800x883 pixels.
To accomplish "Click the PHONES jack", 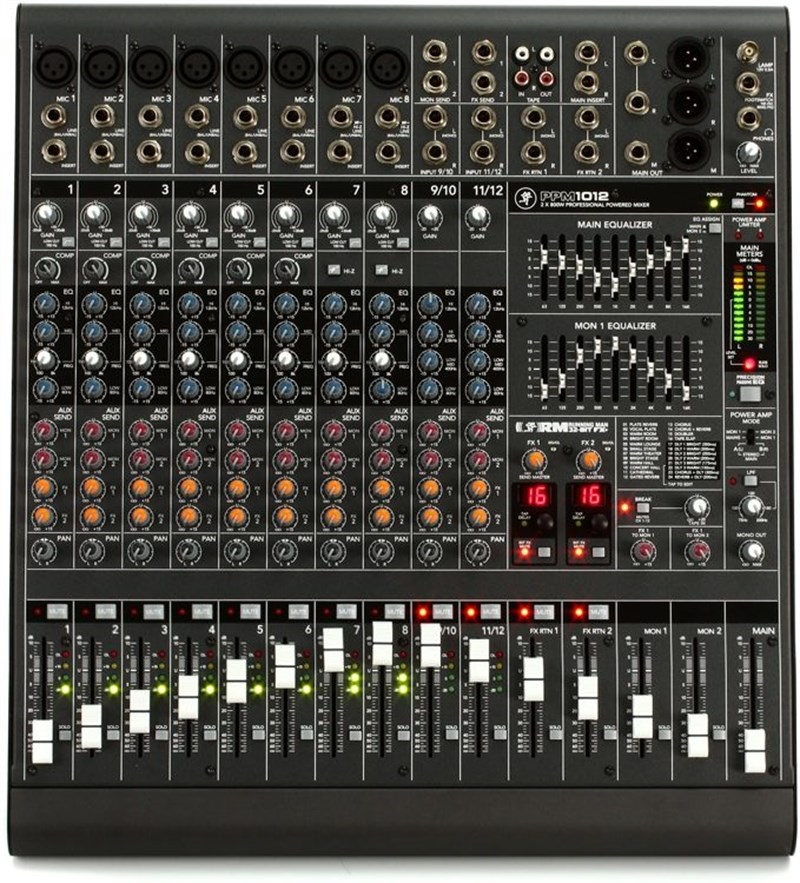I will point(749,119).
